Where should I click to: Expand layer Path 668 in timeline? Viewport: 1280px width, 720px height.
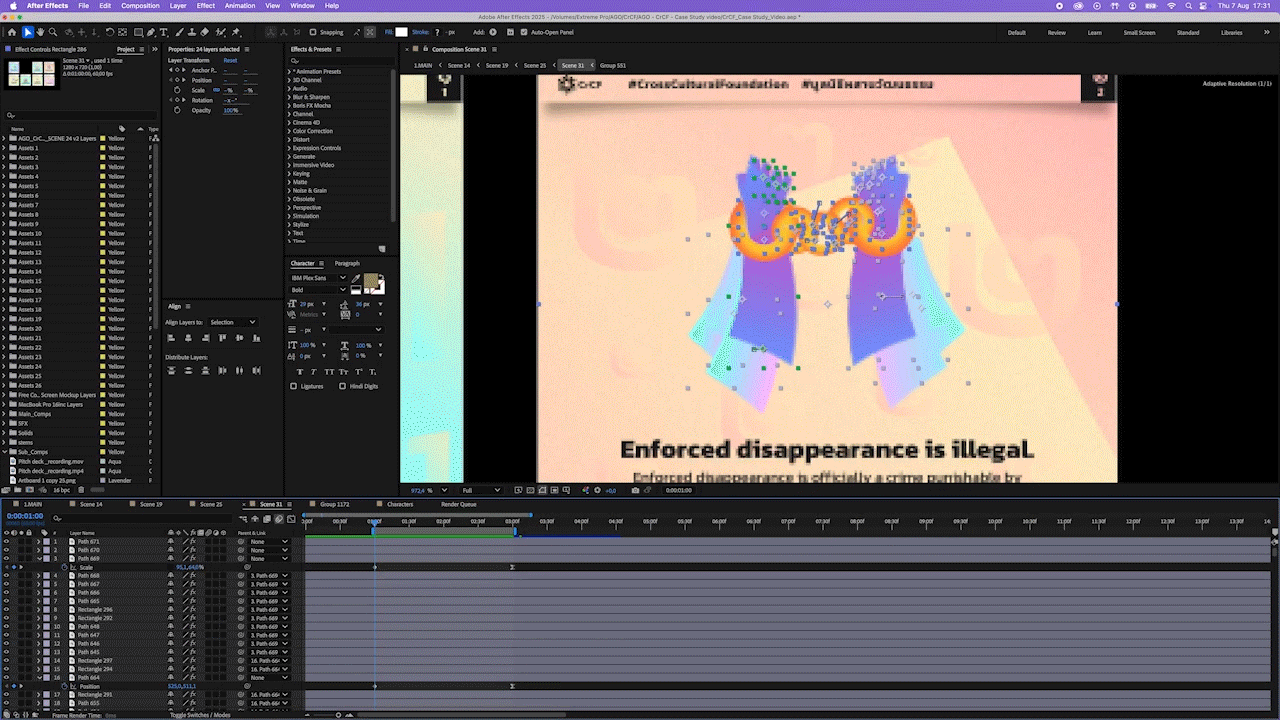click(x=39, y=576)
